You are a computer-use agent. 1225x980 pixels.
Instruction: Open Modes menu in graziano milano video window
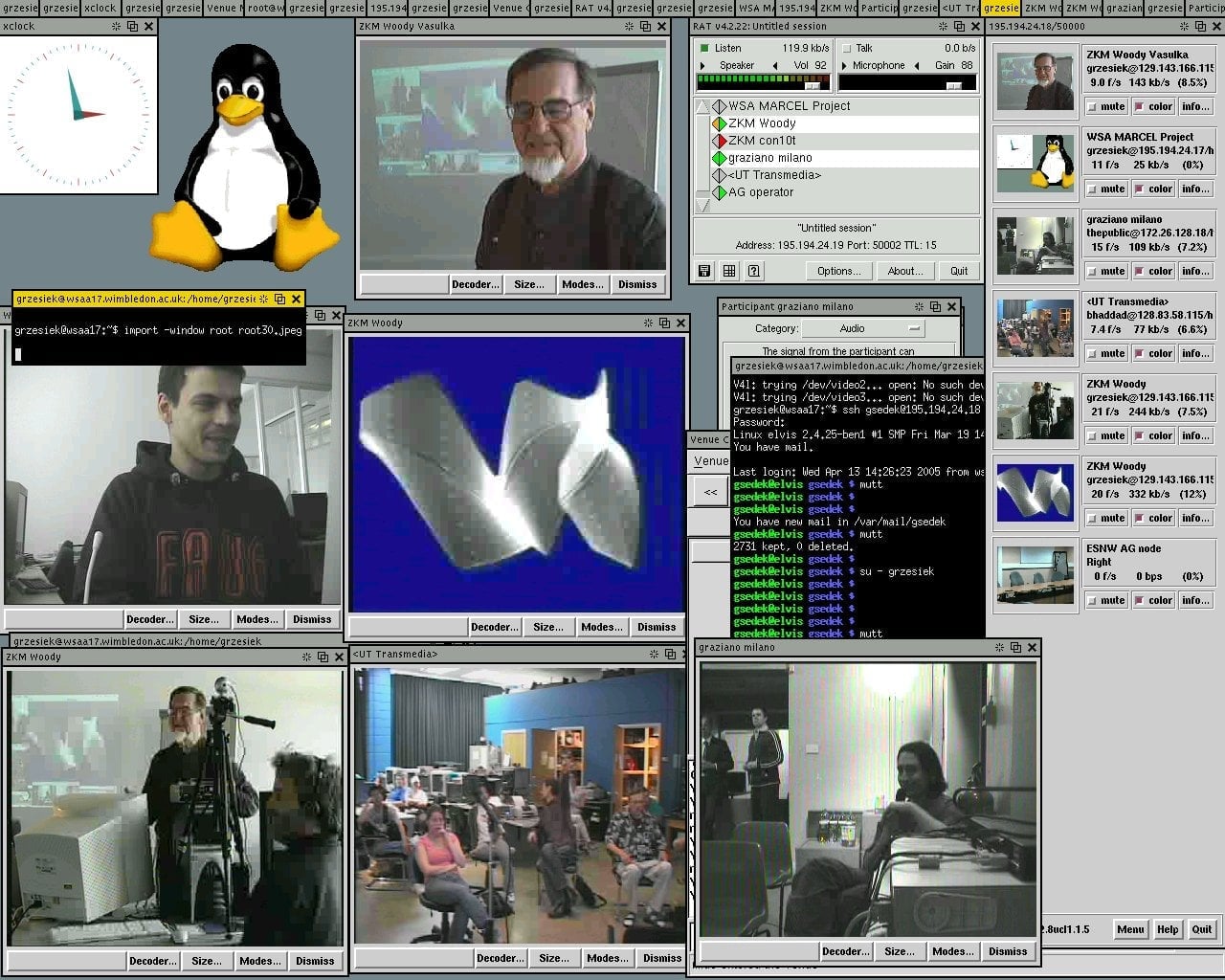point(952,951)
